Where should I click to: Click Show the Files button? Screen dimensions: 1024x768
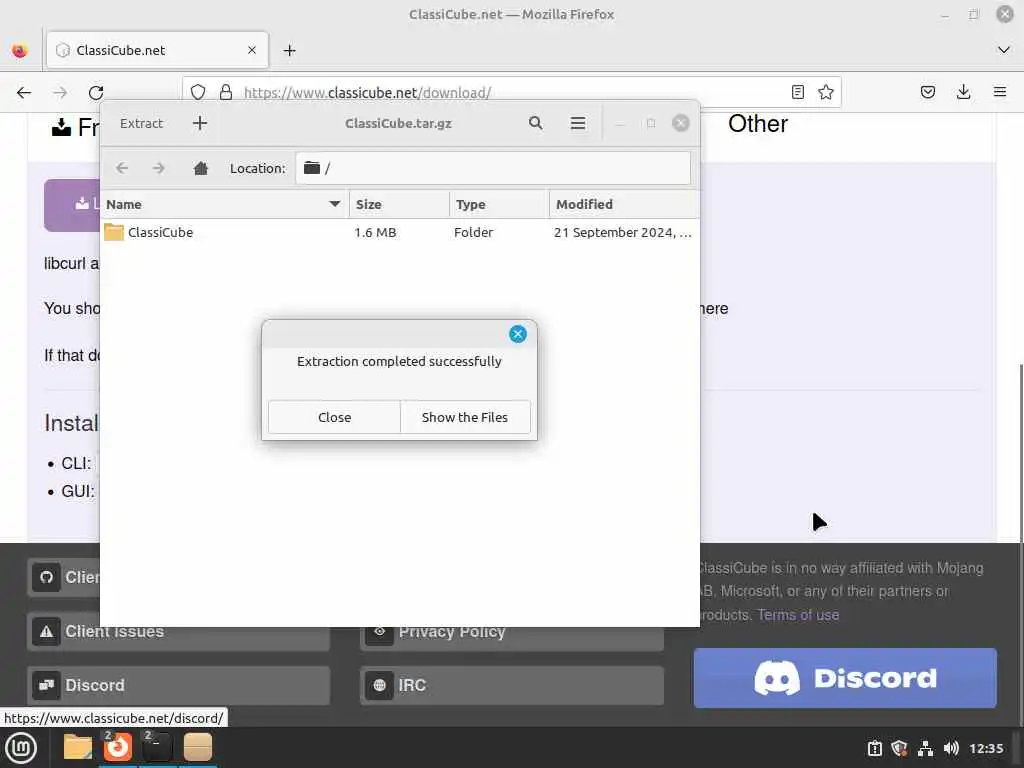tap(464, 417)
